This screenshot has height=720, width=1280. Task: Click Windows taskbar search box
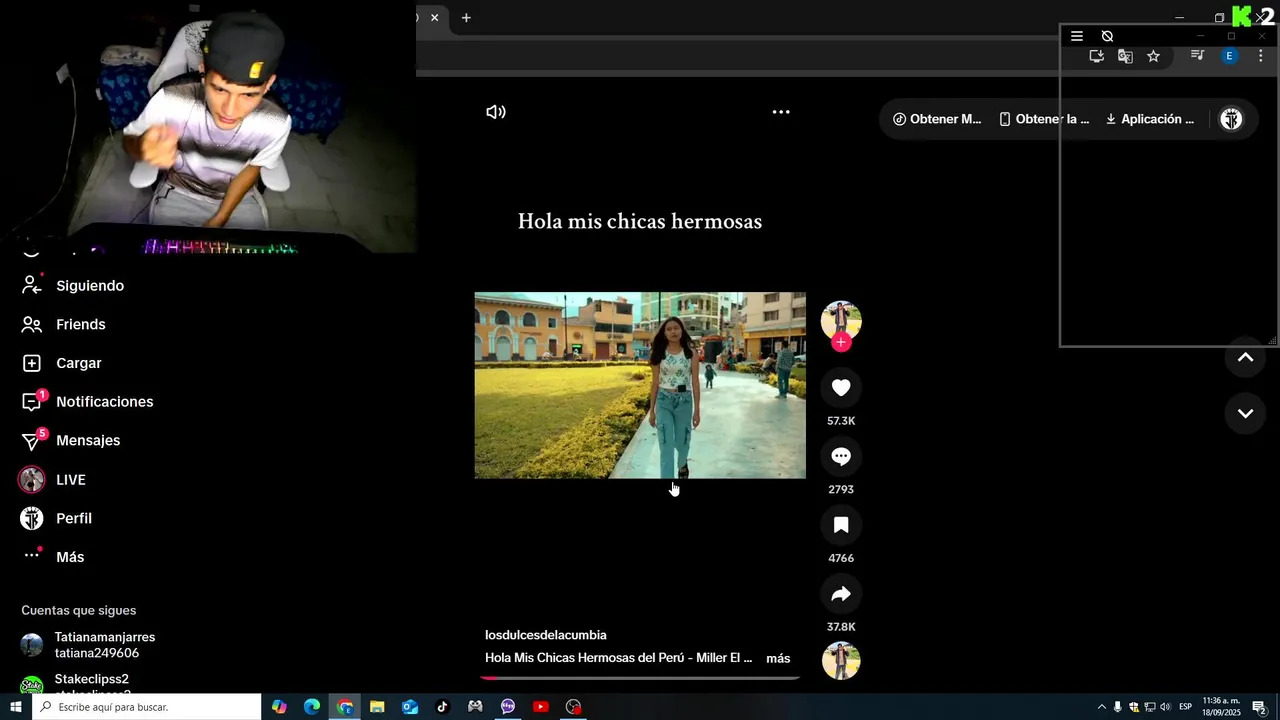tap(147, 707)
